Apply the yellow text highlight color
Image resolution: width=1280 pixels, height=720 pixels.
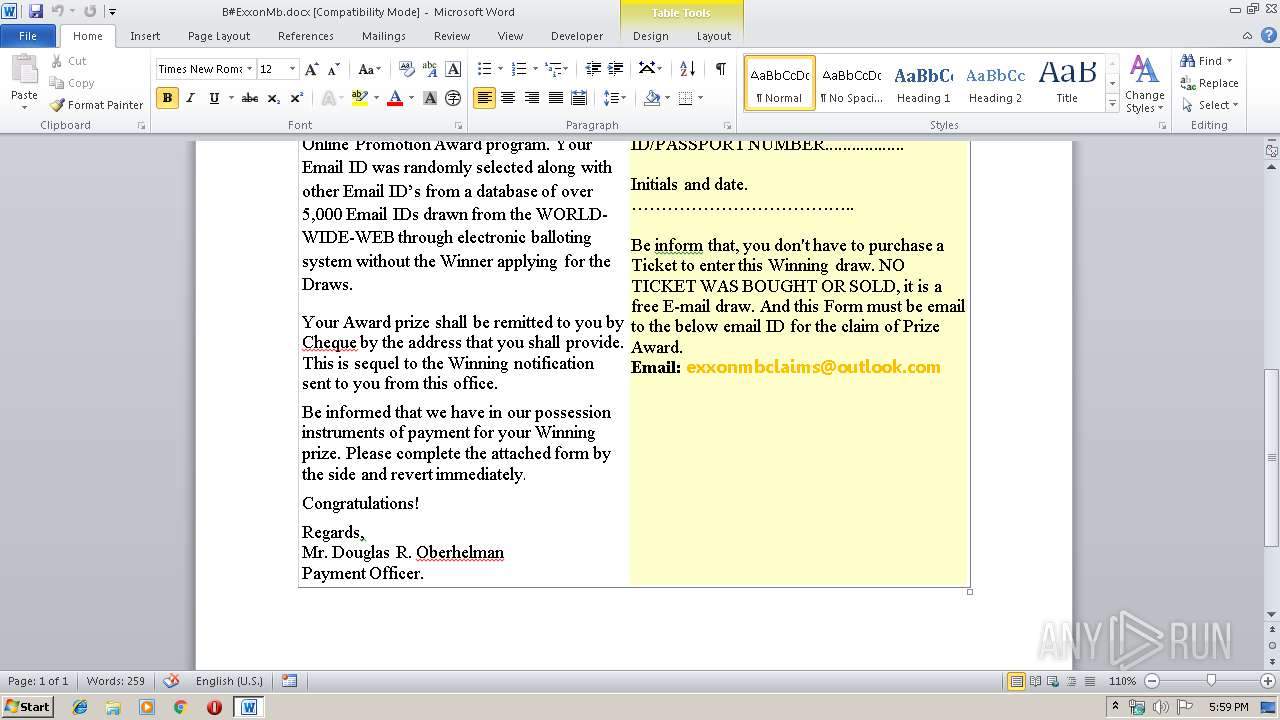[359, 98]
